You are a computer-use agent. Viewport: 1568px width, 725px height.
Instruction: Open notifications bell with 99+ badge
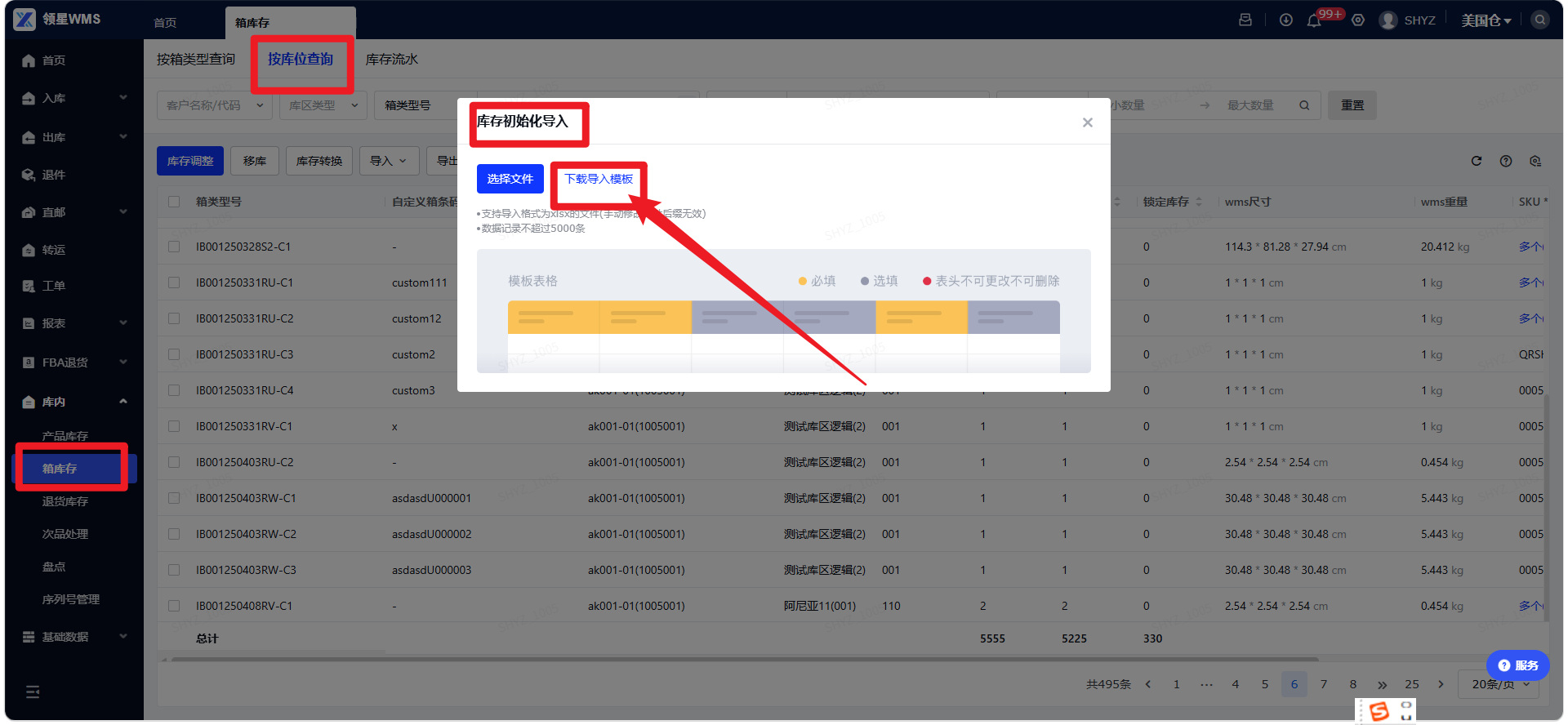pyautogui.click(x=1314, y=20)
